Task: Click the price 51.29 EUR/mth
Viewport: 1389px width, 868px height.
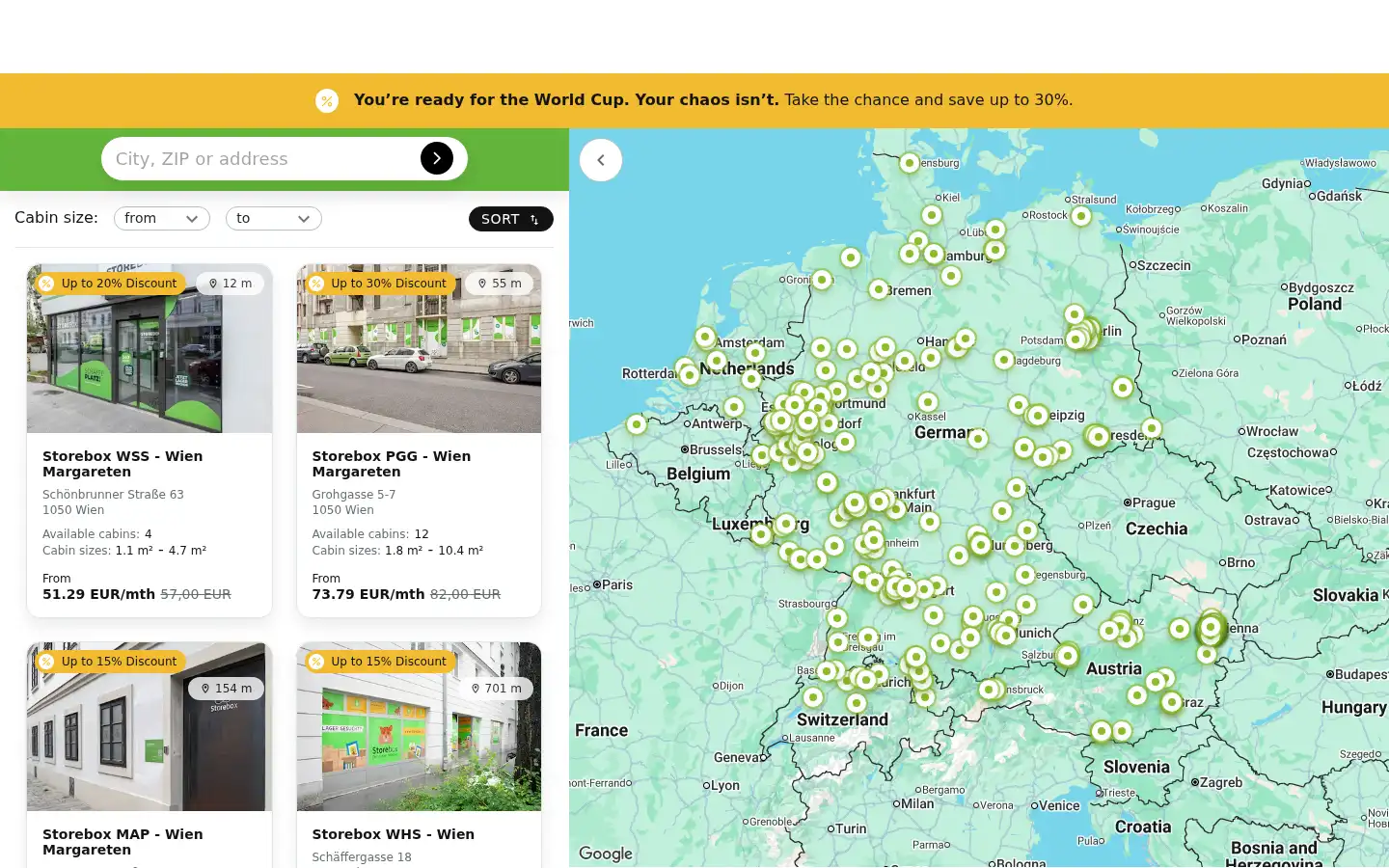Action: (98, 594)
